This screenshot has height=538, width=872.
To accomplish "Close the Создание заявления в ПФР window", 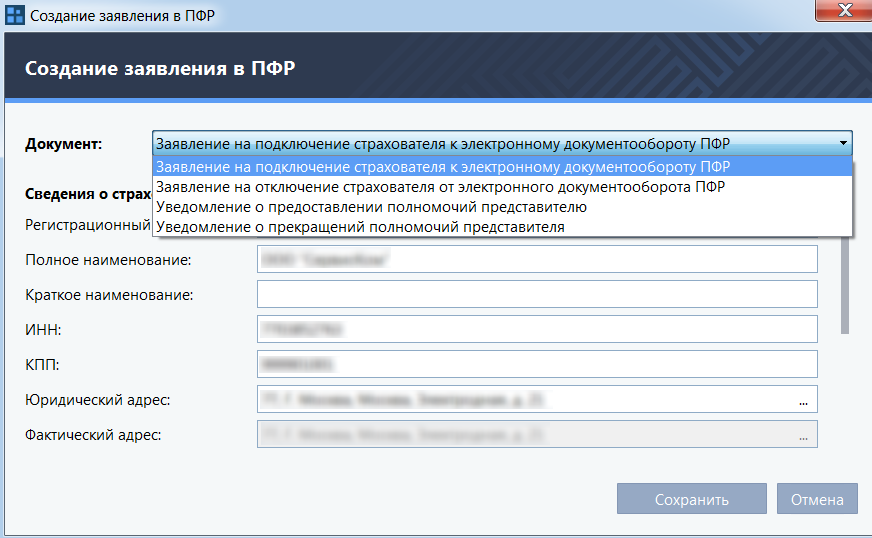I will pyautogui.click(x=844, y=10).
